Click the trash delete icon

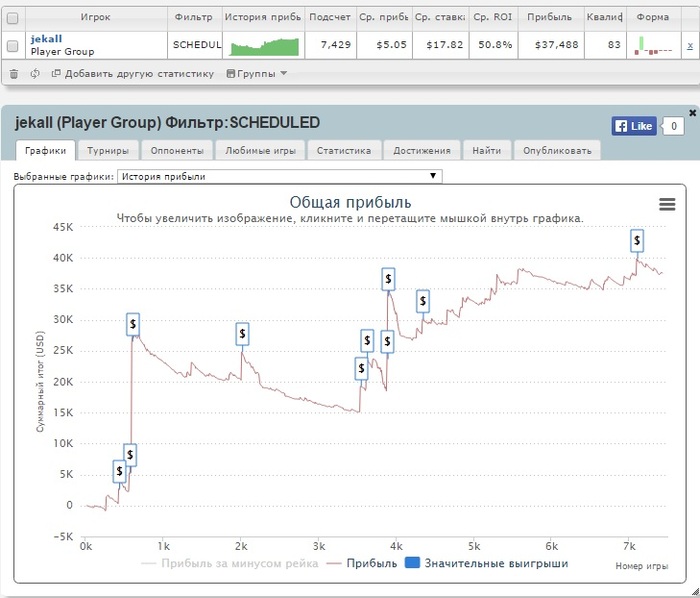(x=14, y=74)
